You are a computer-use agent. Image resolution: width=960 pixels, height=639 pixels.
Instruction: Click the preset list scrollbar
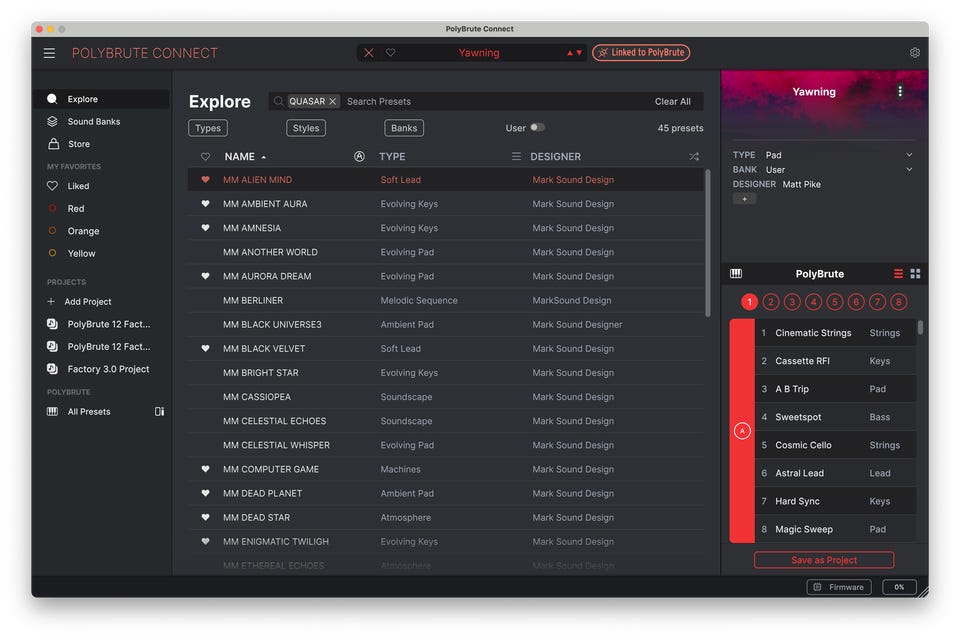coord(708,244)
